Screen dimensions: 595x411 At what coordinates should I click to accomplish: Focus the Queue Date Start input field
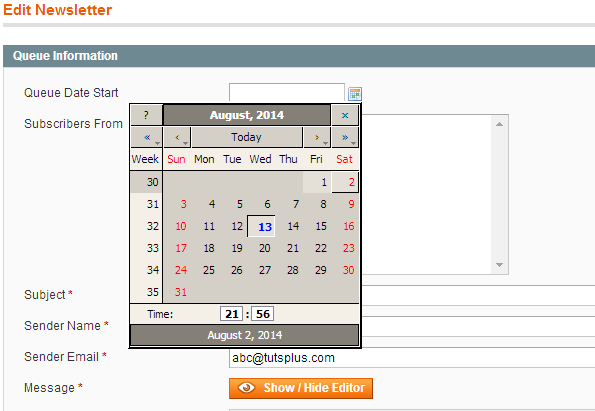[x=287, y=93]
